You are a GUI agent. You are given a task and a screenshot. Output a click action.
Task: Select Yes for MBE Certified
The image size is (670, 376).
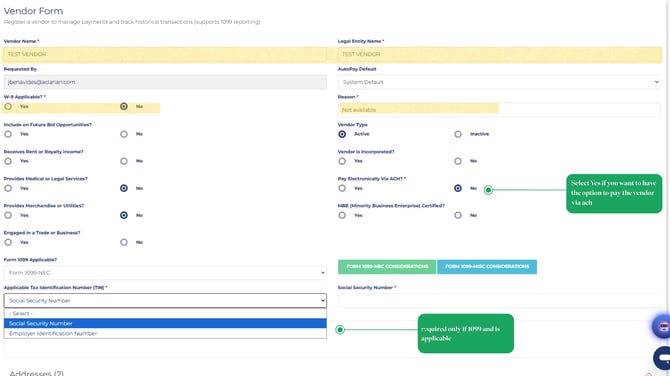tap(342, 215)
